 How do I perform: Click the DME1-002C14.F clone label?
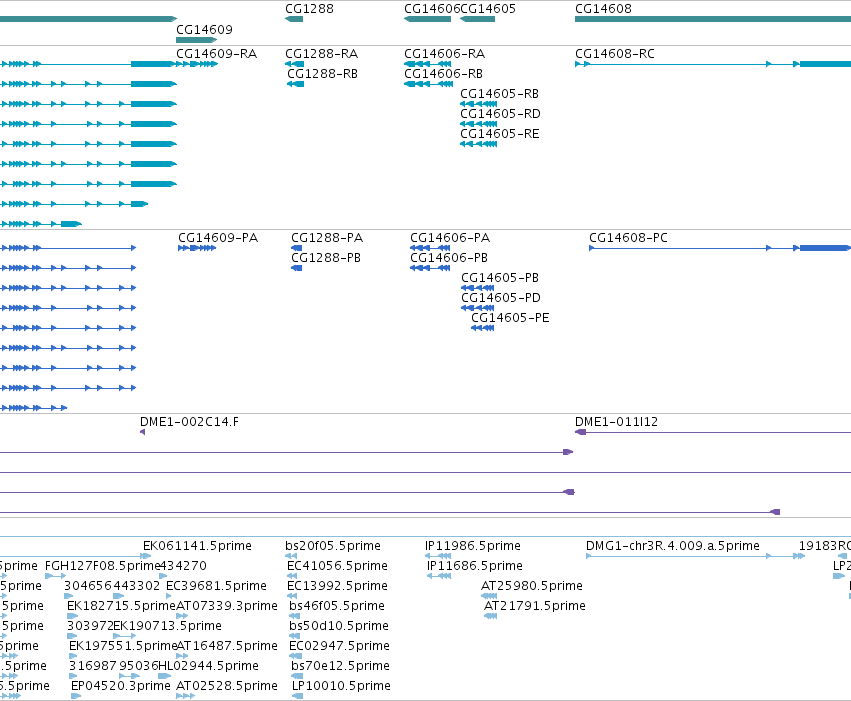click(189, 422)
